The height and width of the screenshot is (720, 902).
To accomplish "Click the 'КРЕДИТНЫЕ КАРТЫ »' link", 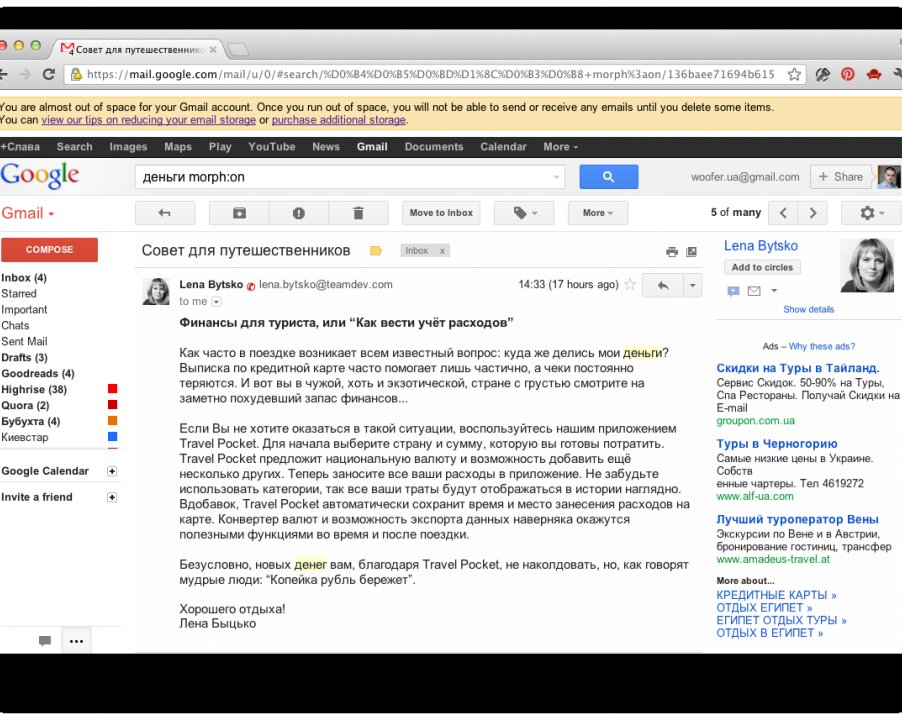I will coord(776,595).
